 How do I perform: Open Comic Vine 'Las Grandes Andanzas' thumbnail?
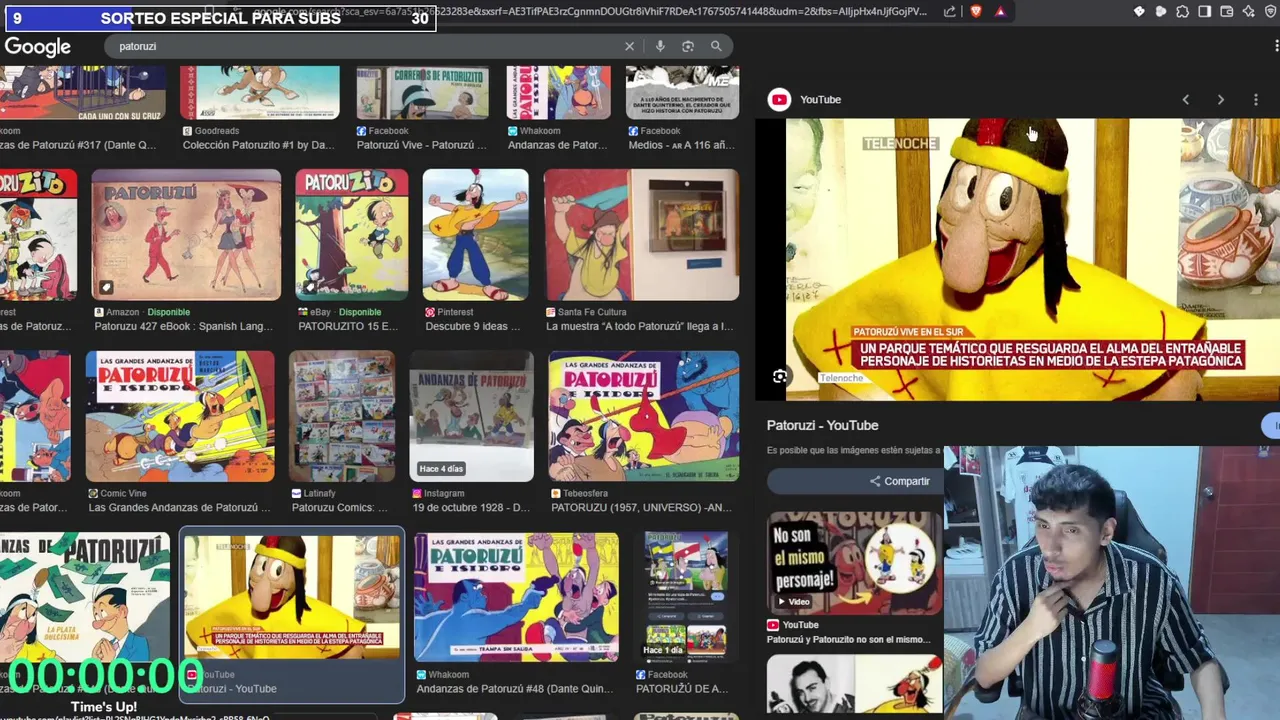click(180, 416)
